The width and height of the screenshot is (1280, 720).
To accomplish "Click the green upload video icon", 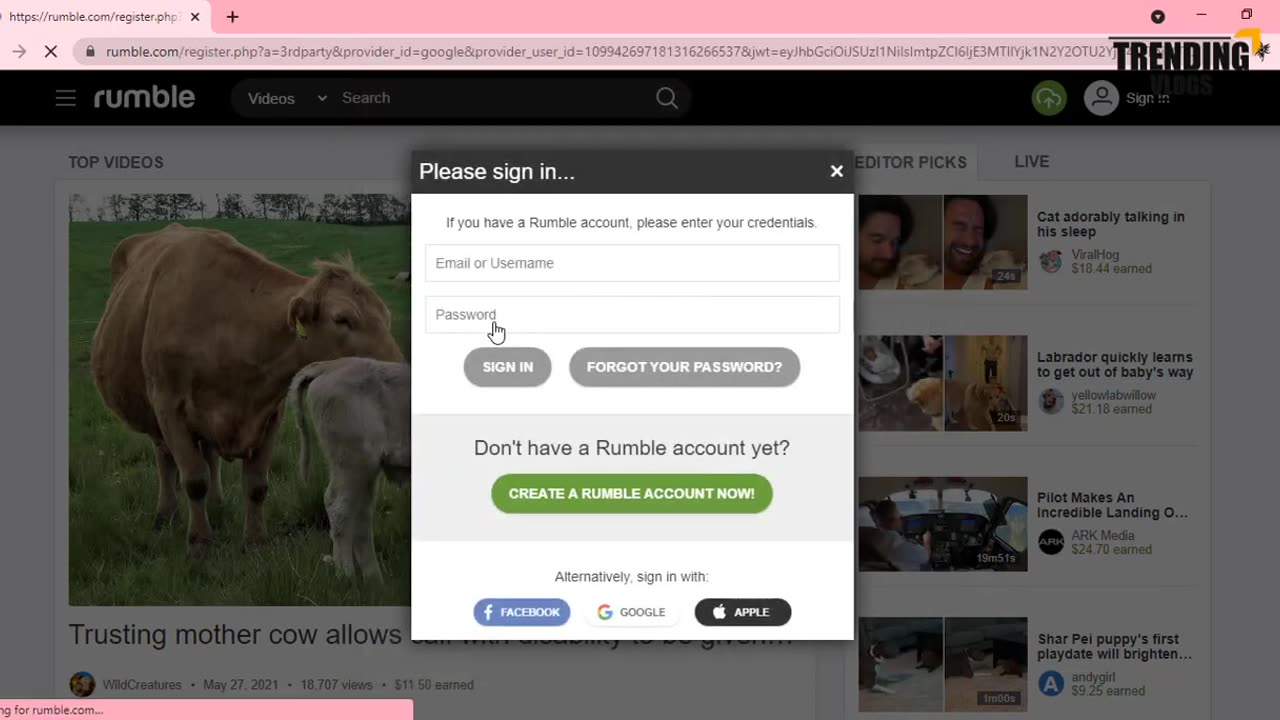I will pos(1049,98).
